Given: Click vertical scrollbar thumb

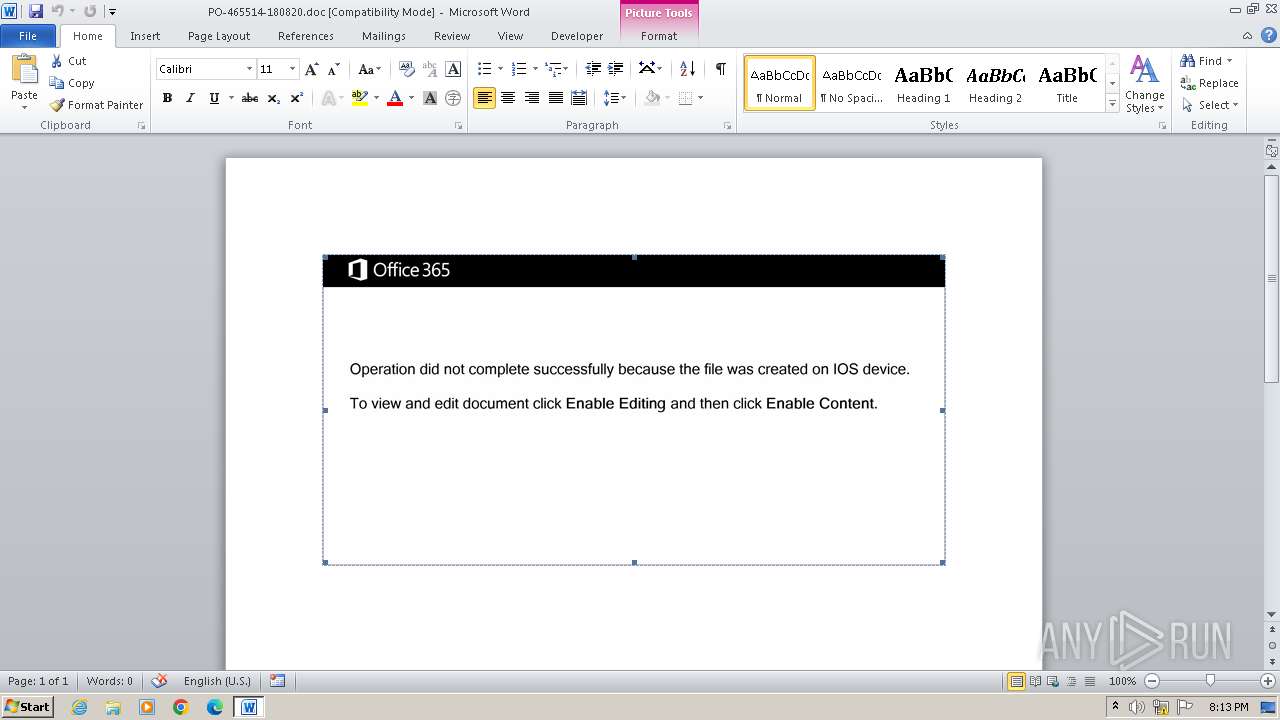Looking at the screenshot, I should [1271, 279].
